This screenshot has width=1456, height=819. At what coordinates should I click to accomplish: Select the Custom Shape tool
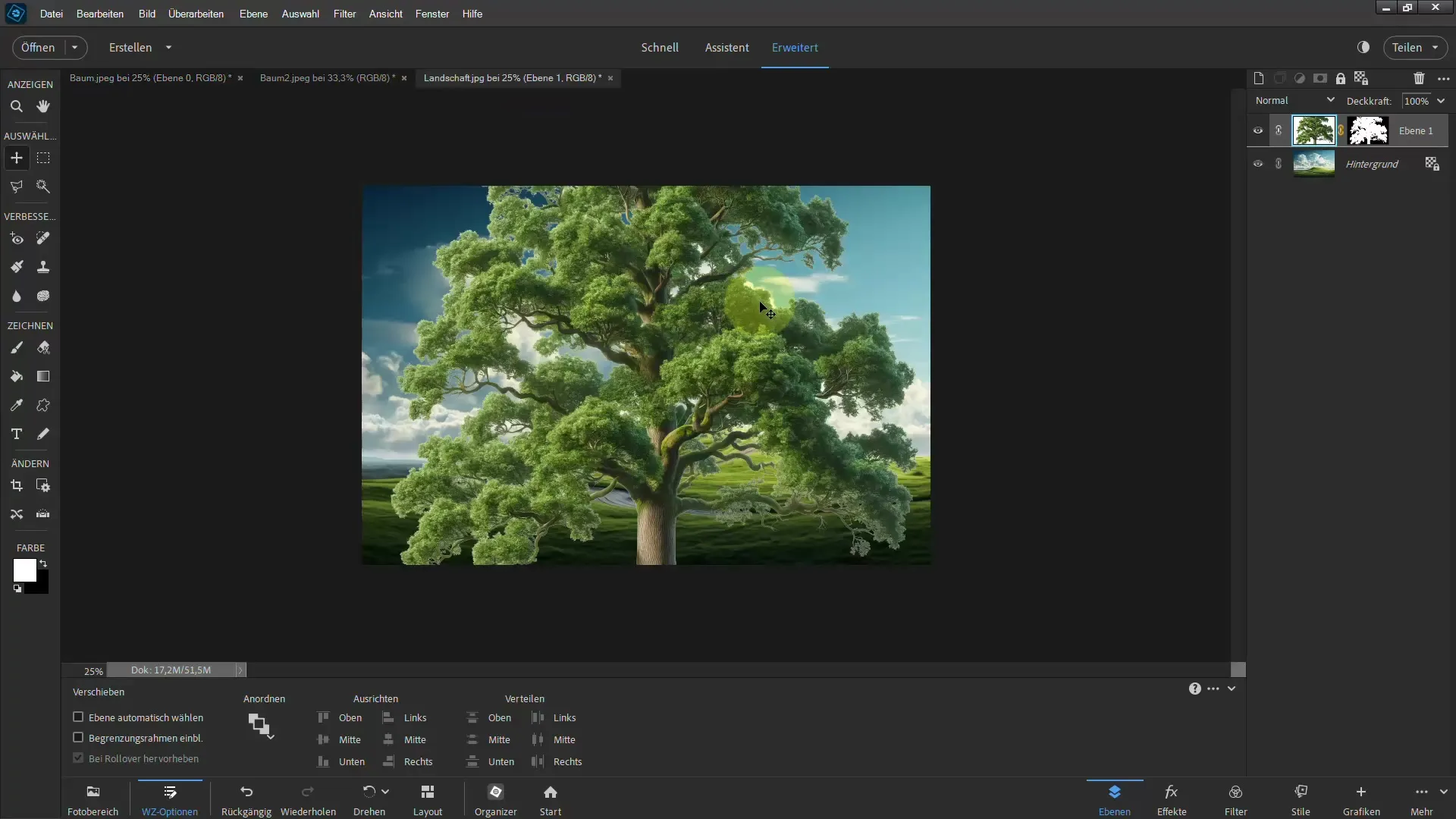(x=43, y=405)
